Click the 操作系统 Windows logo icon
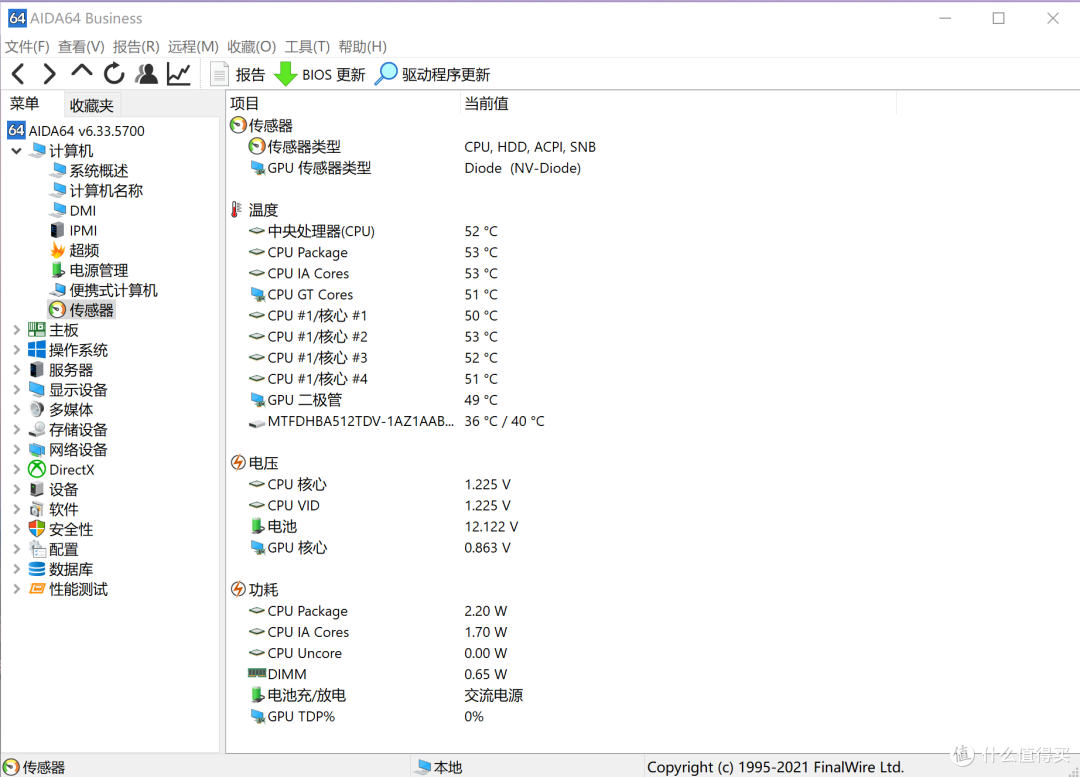The image size is (1080, 777). [x=37, y=350]
